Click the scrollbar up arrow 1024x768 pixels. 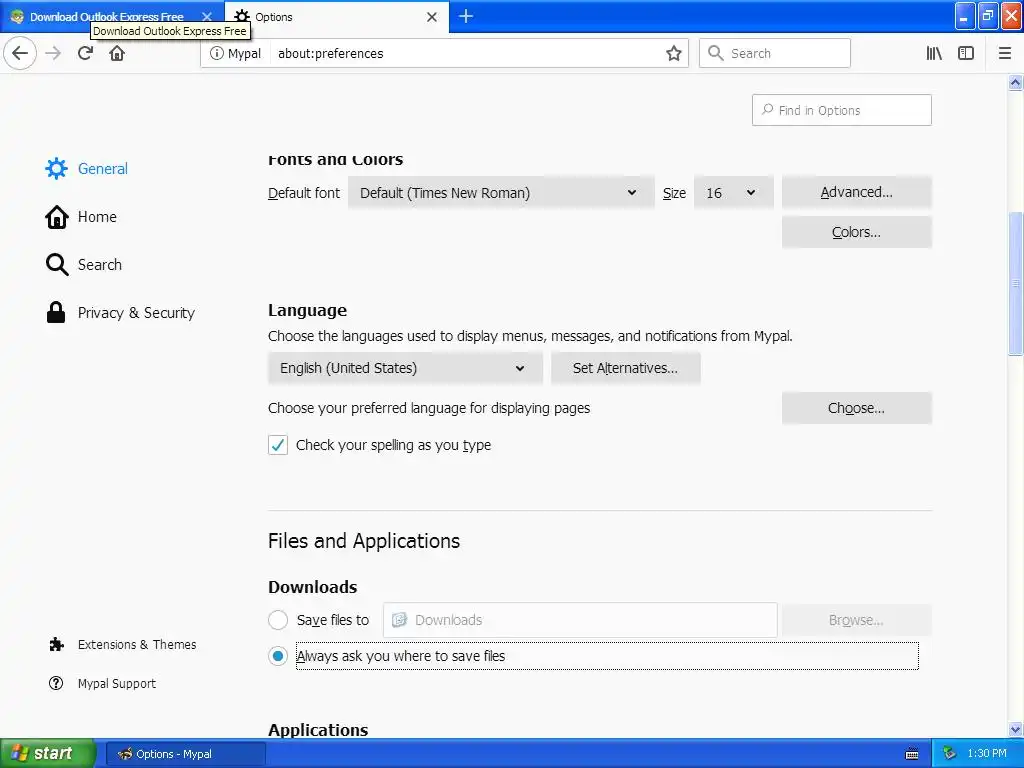click(x=1016, y=82)
